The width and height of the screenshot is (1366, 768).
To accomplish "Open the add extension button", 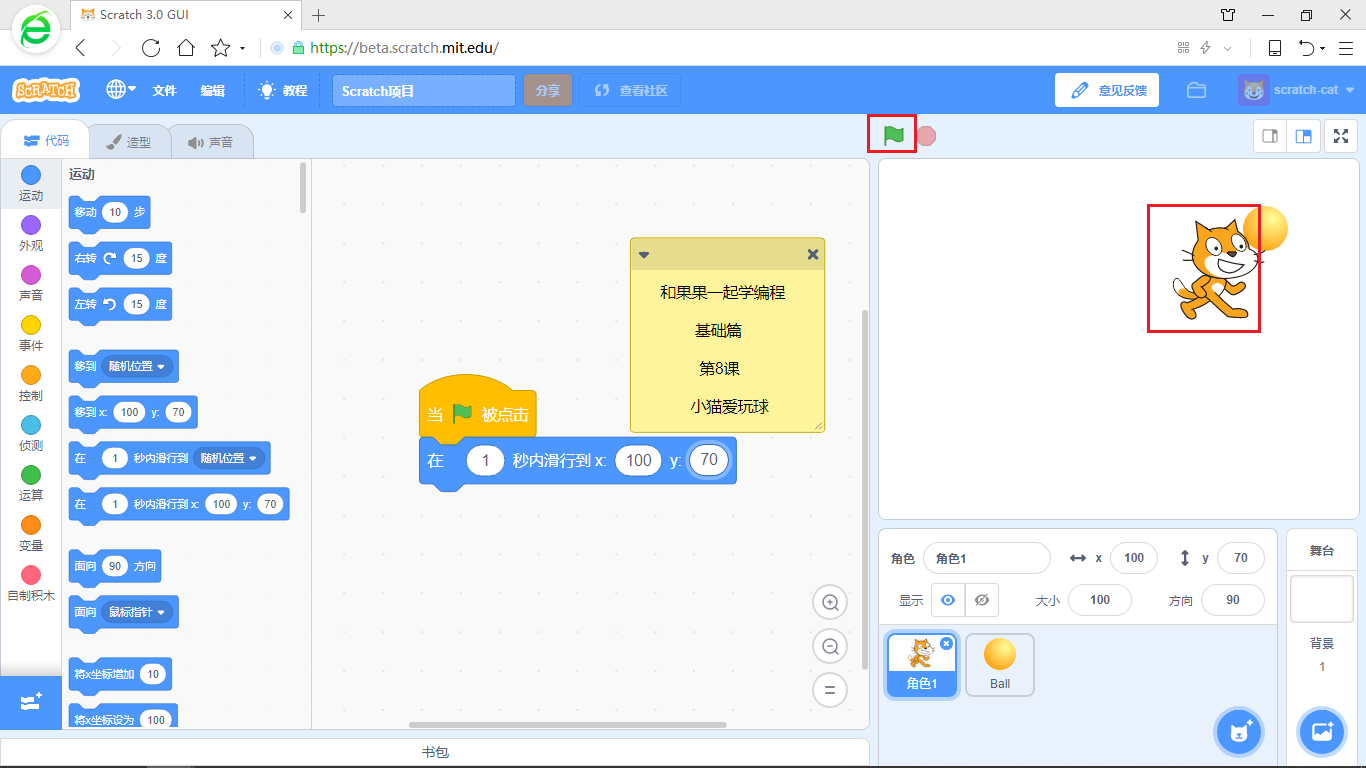I will click(x=31, y=702).
